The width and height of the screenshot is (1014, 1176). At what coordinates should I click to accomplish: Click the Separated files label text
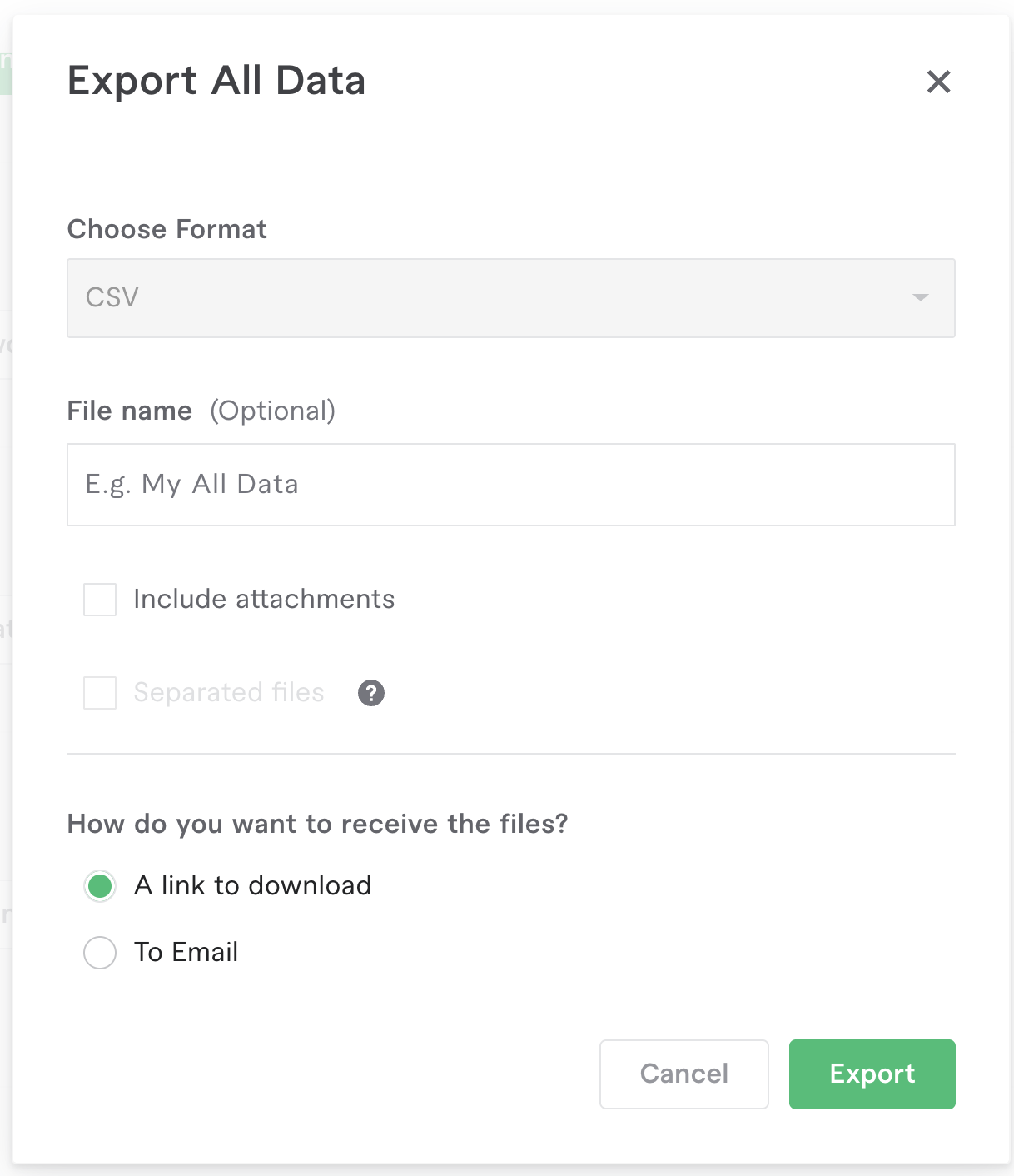tap(229, 693)
